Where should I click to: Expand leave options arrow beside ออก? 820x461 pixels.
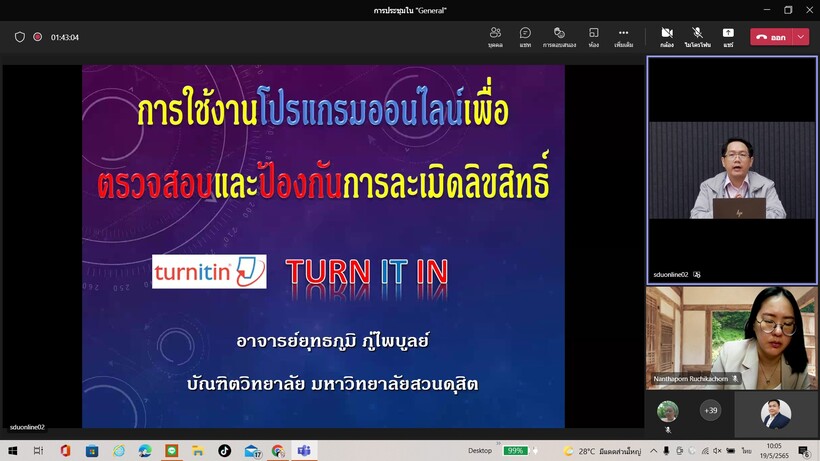click(801, 37)
